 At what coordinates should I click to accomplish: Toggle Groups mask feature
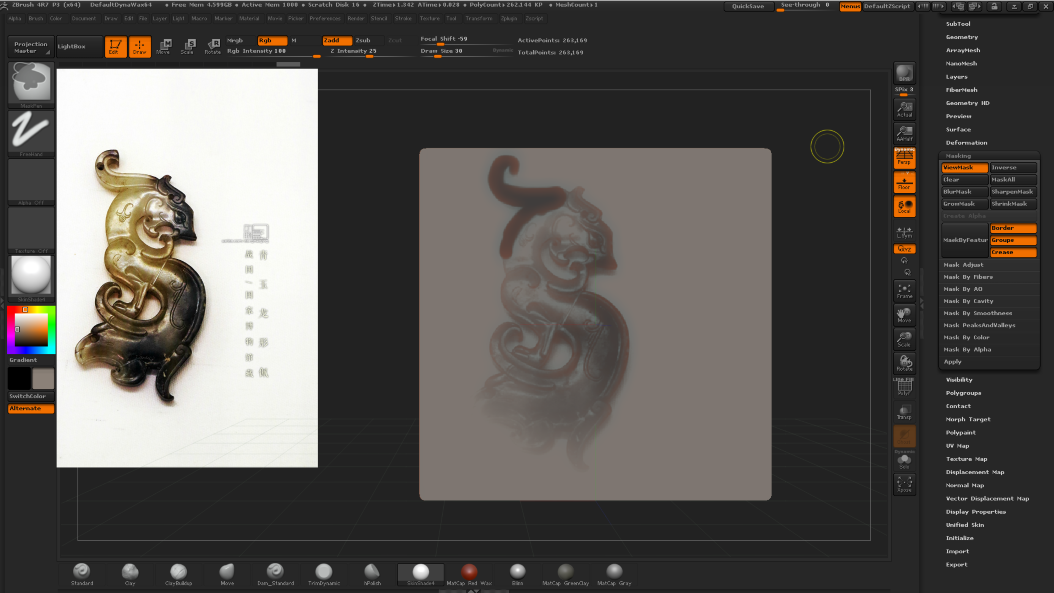click(1013, 240)
